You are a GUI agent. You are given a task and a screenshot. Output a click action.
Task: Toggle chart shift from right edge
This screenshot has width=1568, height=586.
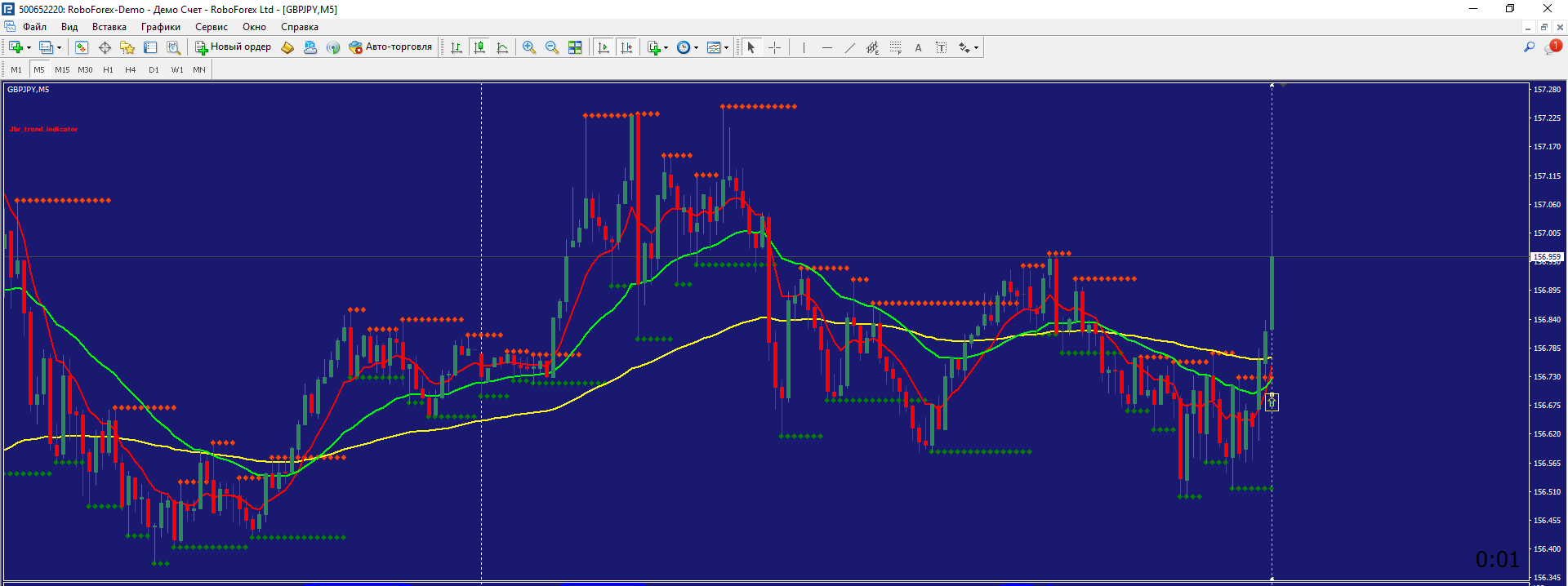[x=626, y=47]
